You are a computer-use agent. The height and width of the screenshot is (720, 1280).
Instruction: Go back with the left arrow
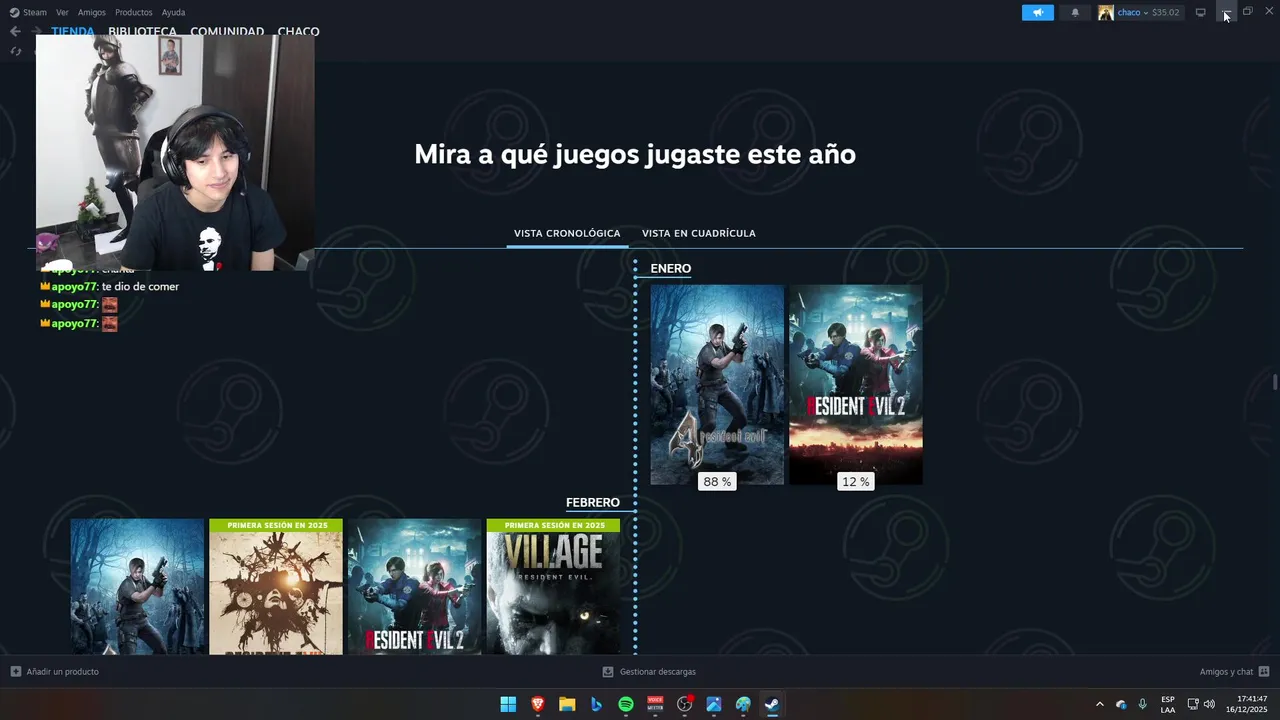click(15, 31)
